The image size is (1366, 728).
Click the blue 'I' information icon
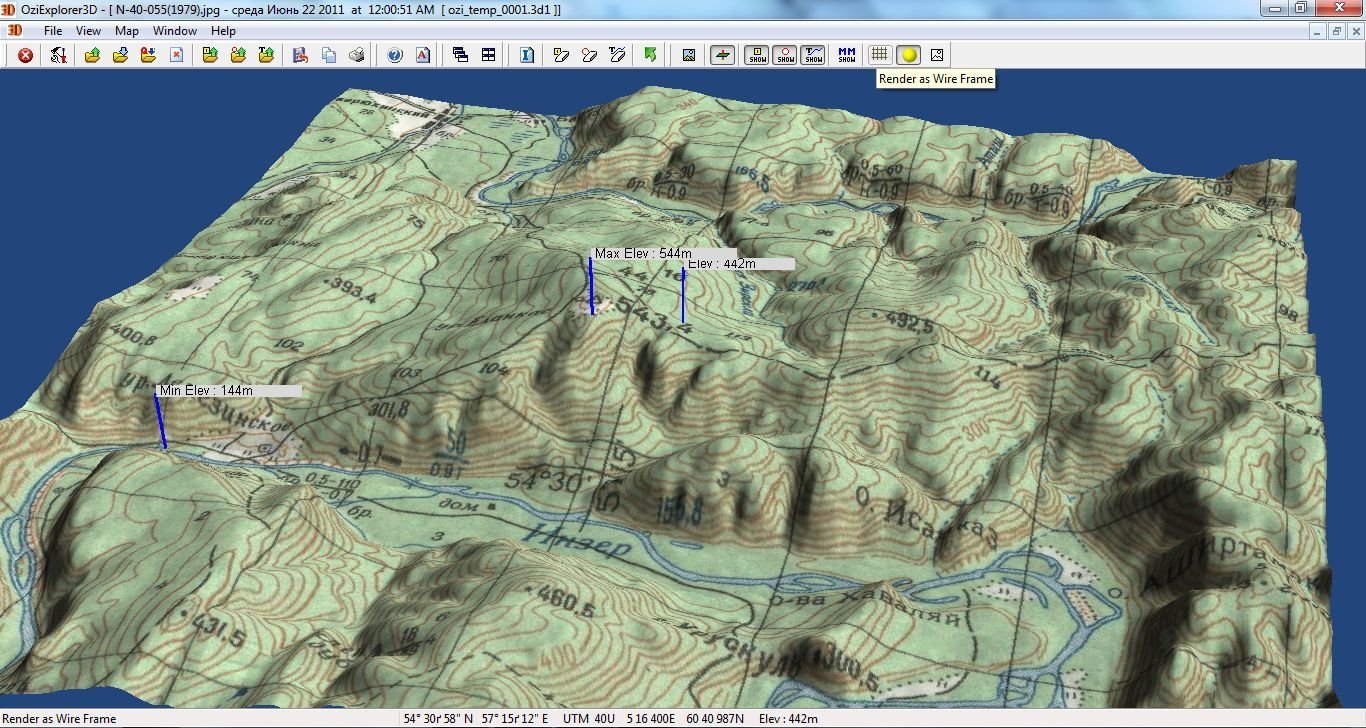point(526,55)
